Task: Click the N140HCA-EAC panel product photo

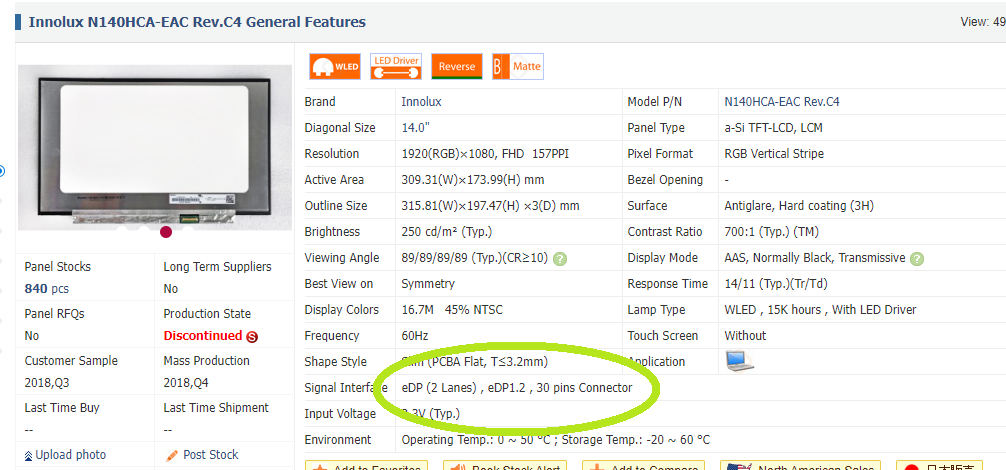Action: (x=154, y=147)
